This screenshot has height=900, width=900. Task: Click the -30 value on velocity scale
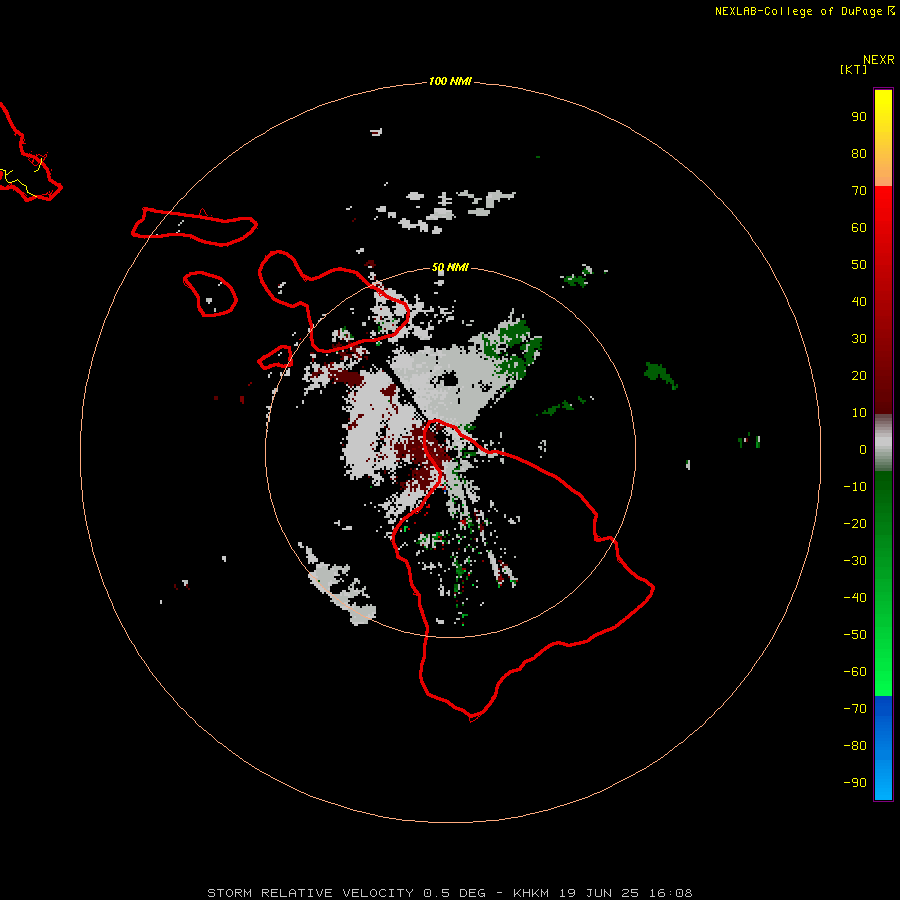(x=855, y=561)
